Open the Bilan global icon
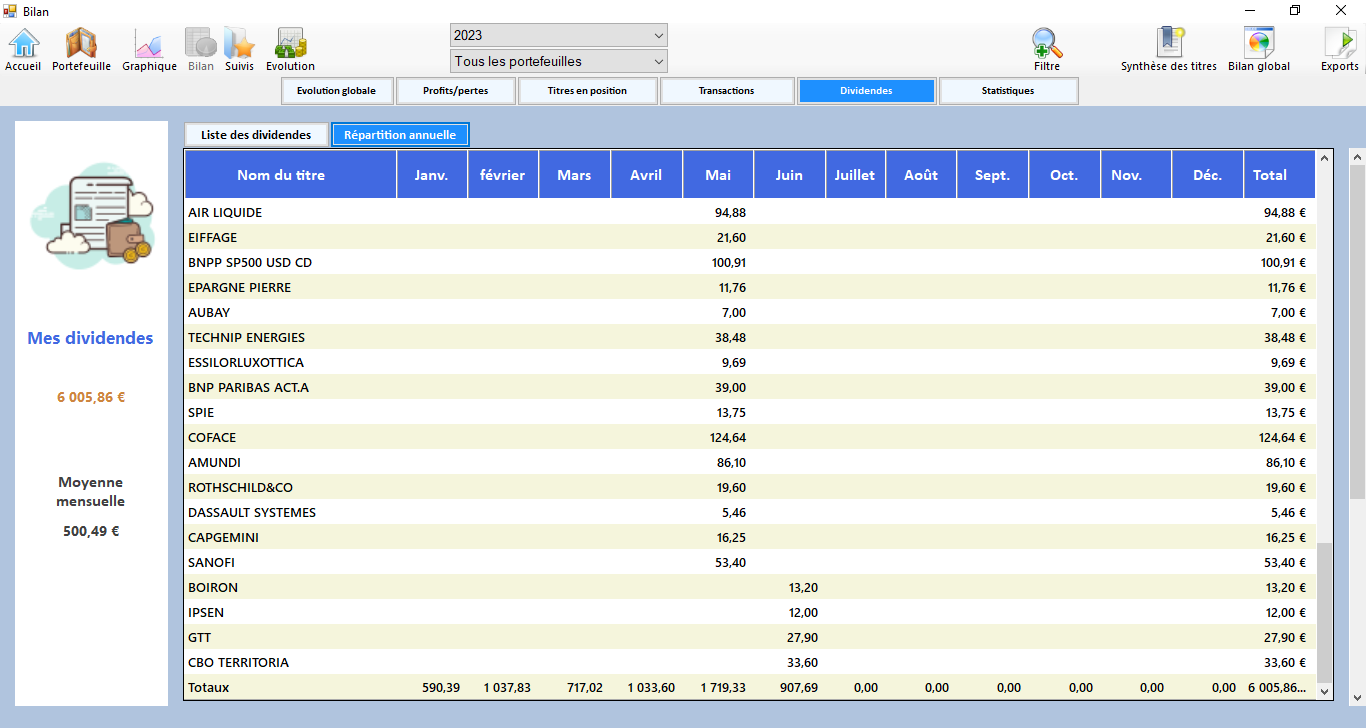 pos(1259,49)
